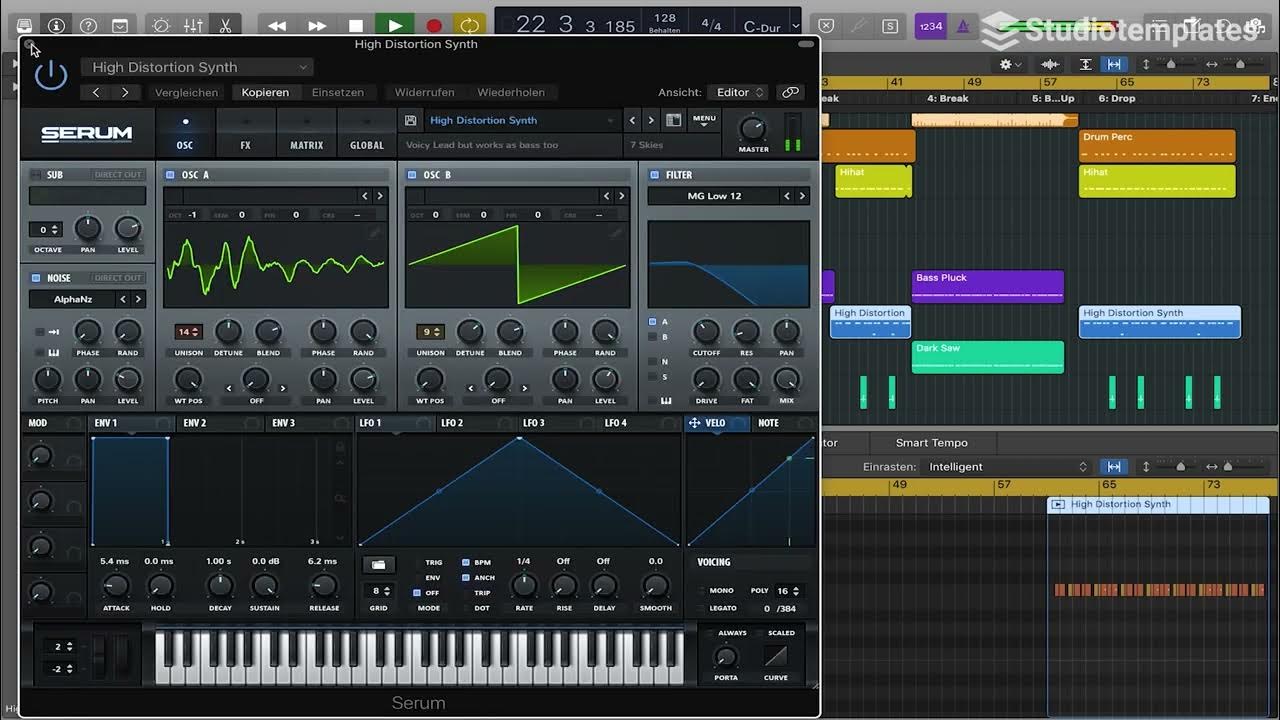Click the plugin link chain icon
1280x720 pixels.
pyautogui.click(x=790, y=92)
